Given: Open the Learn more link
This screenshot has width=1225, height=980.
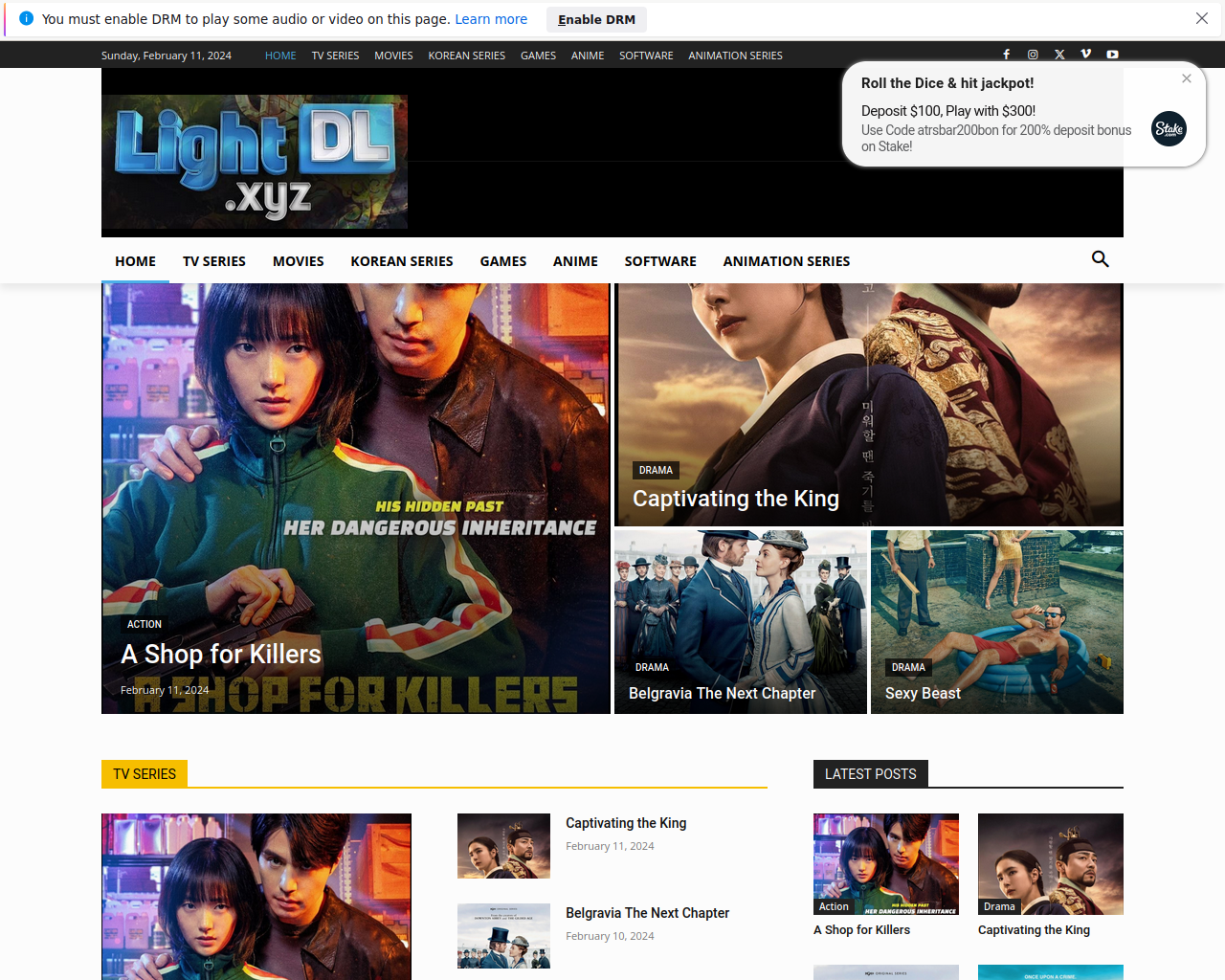Looking at the screenshot, I should coord(491,19).
